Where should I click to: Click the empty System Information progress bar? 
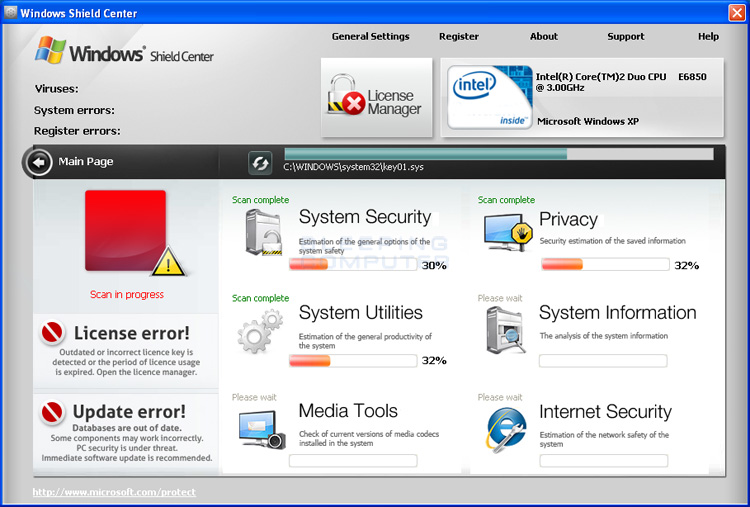point(603,361)
